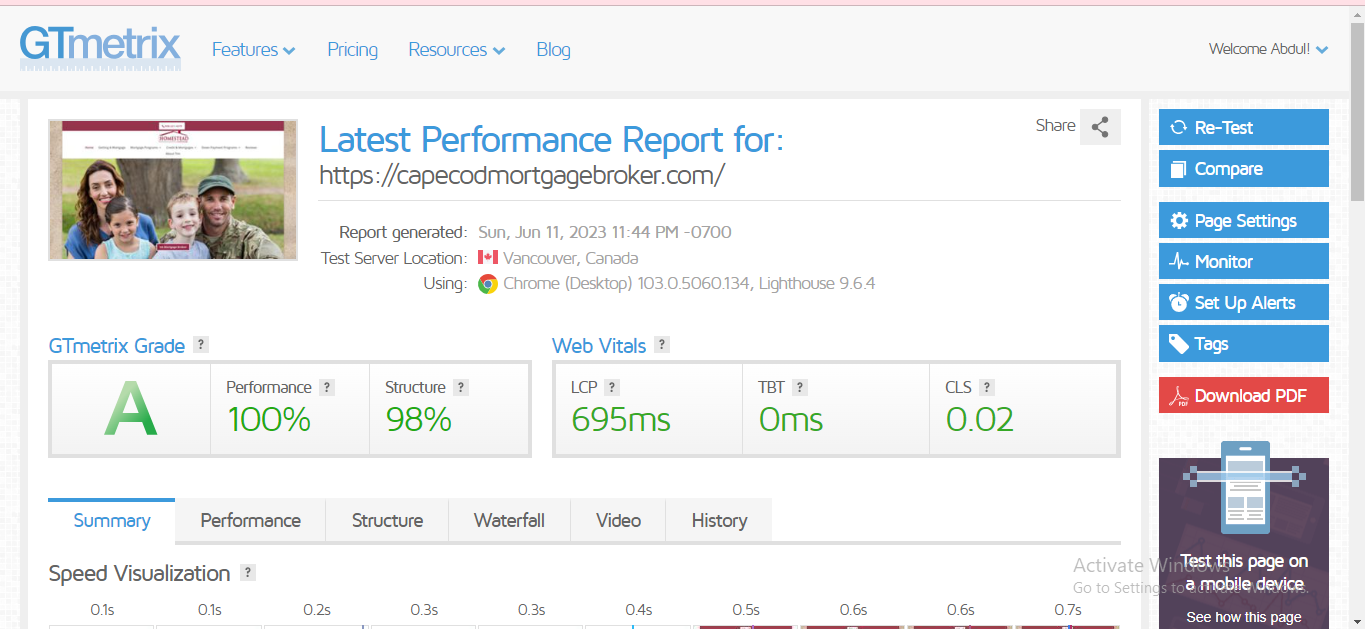This screenshot has height=629, width=1365.
Task: Expand the Features dropdown menu
Action: tap(253, 50)
